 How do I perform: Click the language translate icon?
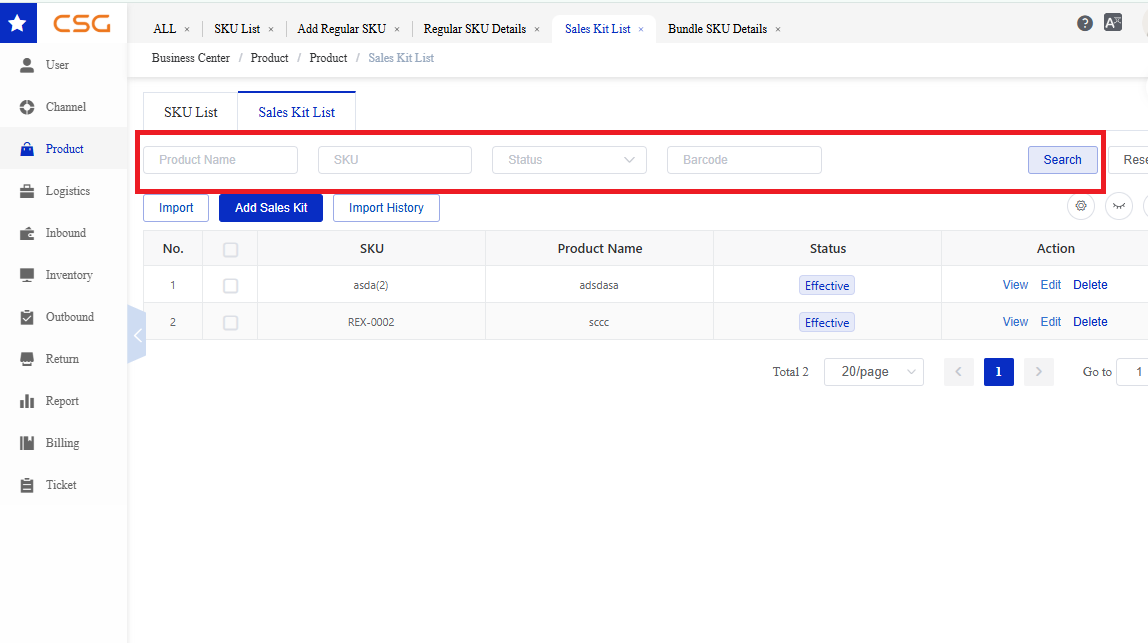pyautogui.click(x=1113, y=23)
